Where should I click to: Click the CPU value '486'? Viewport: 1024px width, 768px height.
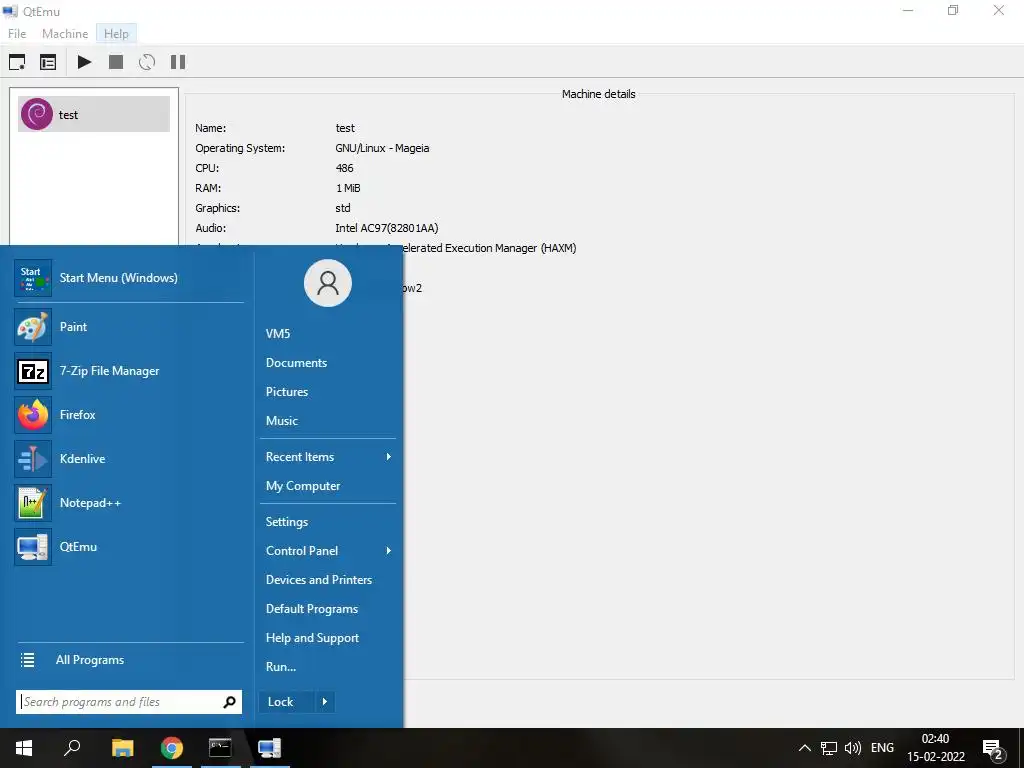[x=344, y=168]
